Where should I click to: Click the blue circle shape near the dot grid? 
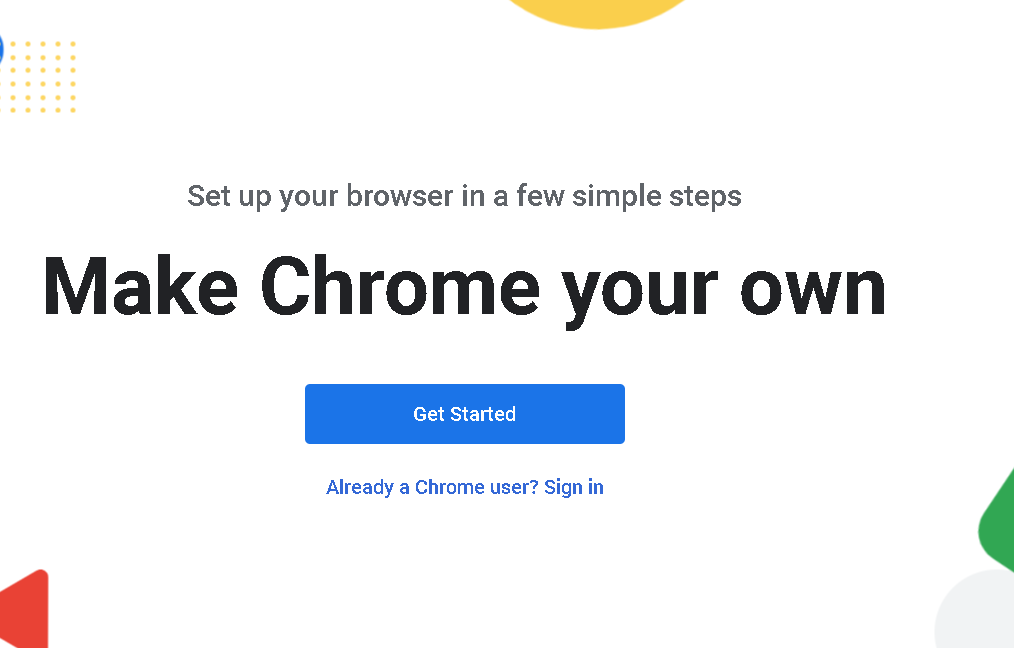point(2,48)
